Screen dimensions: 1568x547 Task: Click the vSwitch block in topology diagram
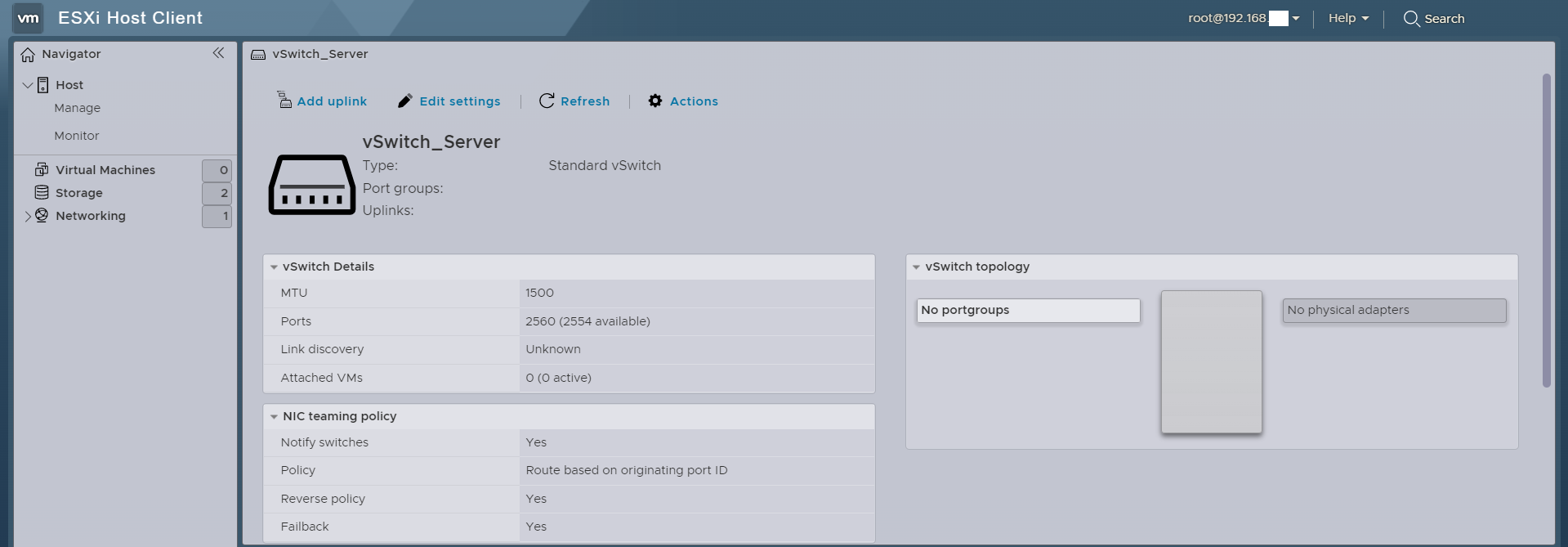[1211, 361]
